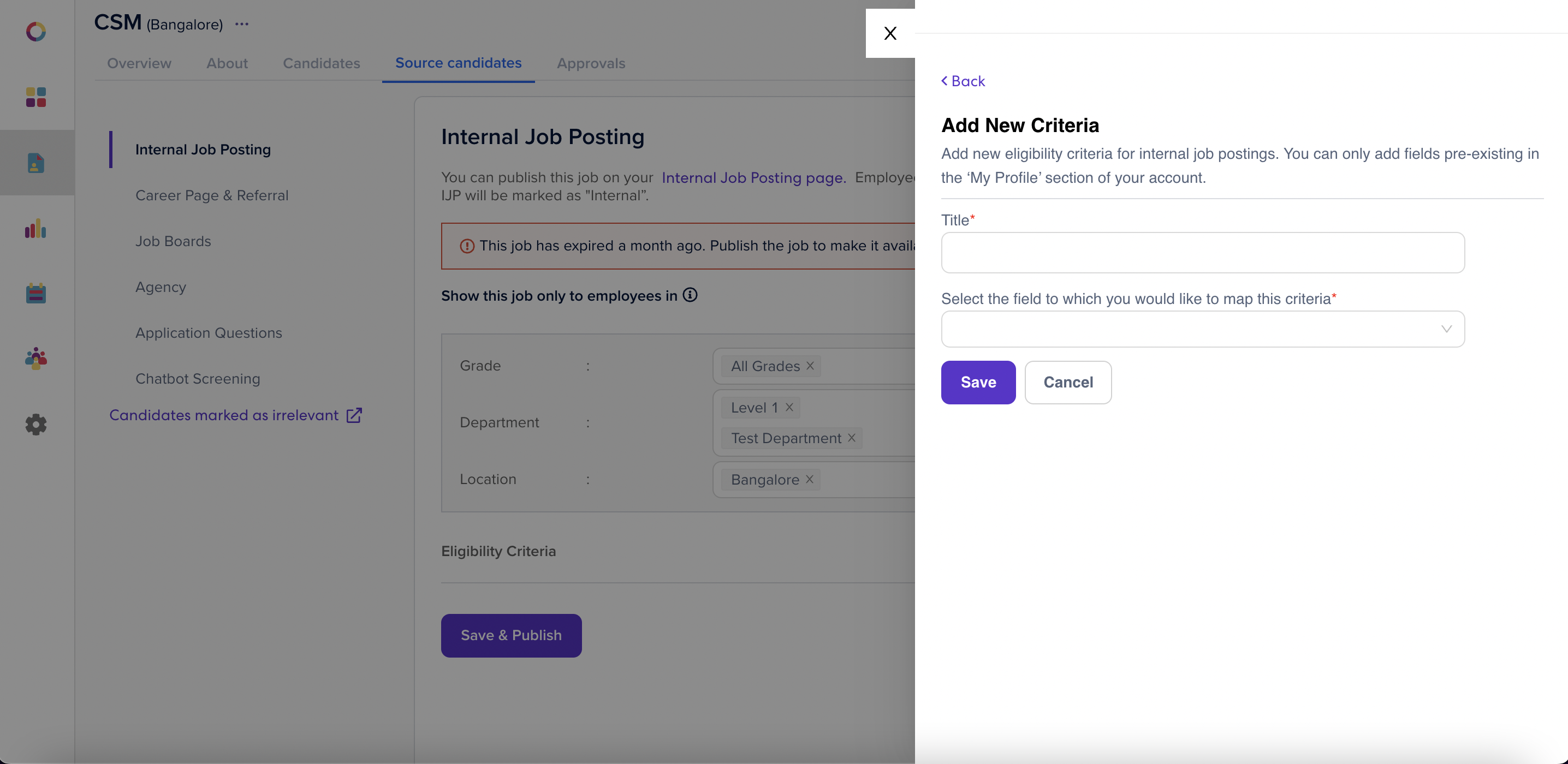Expand the field mapping dropdown

[1203, 329]
